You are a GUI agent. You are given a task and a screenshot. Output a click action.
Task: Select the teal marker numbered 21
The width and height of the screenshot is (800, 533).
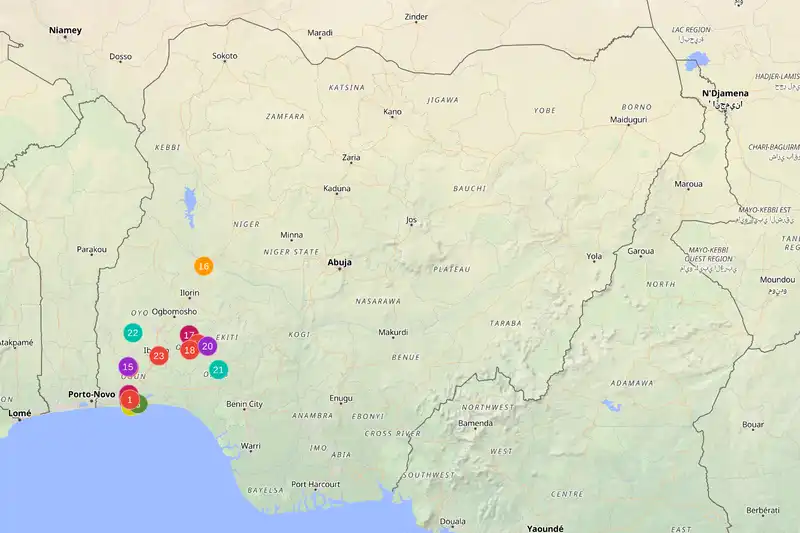coord(218,370)
